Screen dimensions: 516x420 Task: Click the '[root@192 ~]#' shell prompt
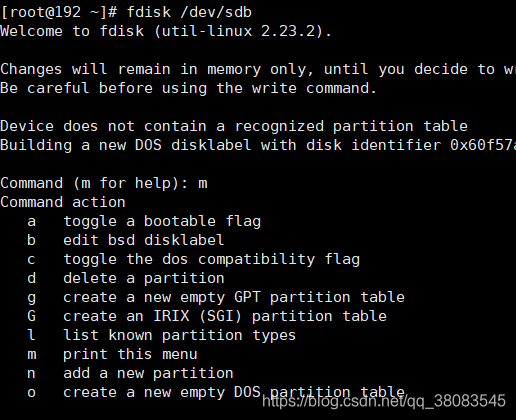tap(59, 12)
